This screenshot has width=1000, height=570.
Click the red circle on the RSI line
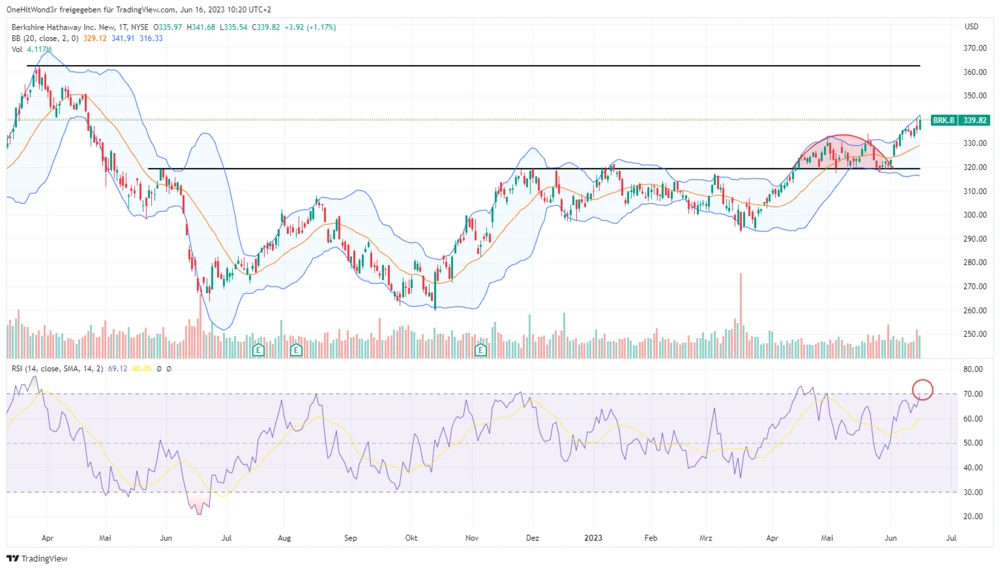(922, 390)
